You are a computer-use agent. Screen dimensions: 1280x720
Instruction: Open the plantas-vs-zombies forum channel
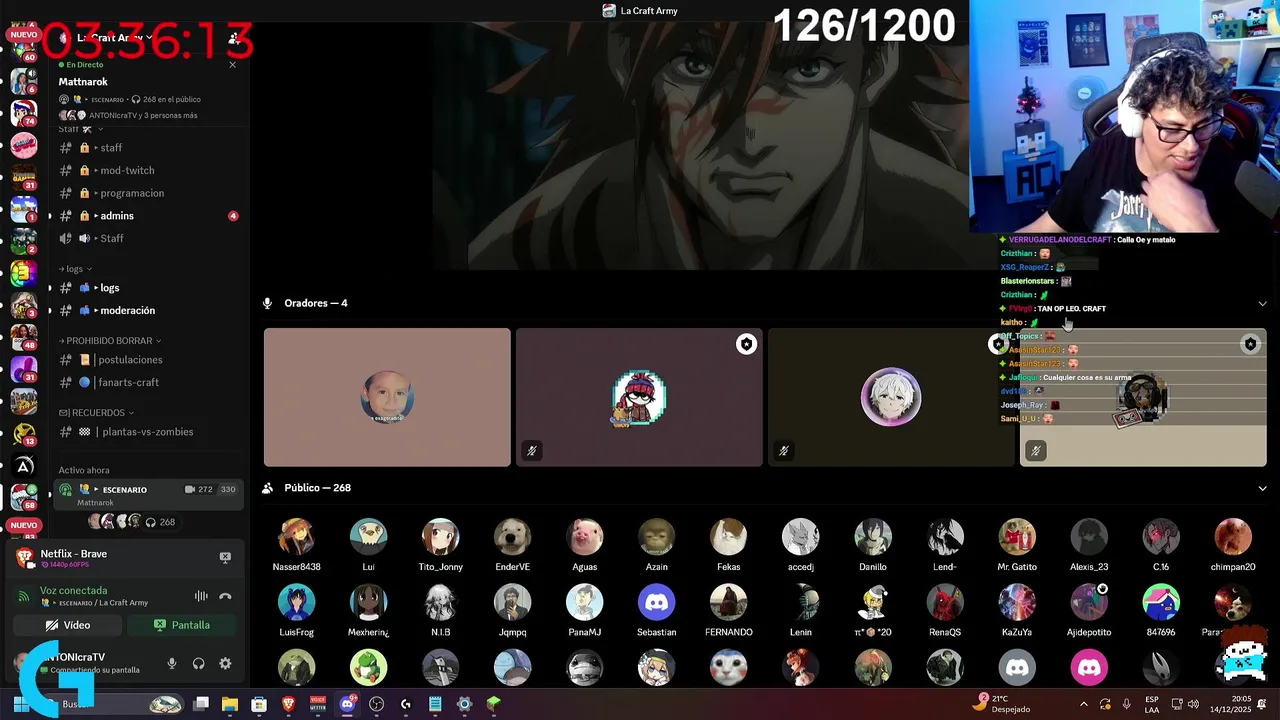click(148, 432)
